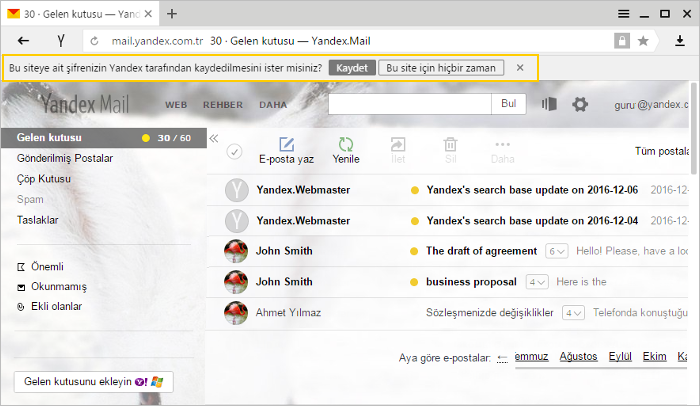Close the Gelen kutusu browser tab

pyautogui.click(x=148, y=14)
